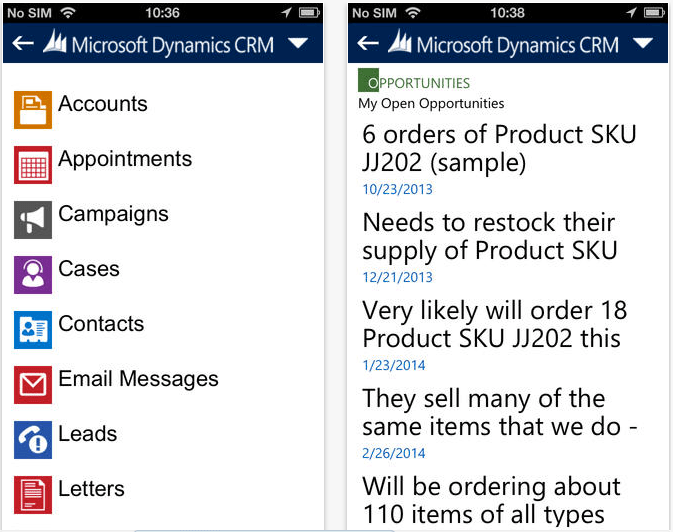Open 'Very likely will order 18' opportunity
The width and height of the screenshot is (673, 532).
tap(495, 325)
